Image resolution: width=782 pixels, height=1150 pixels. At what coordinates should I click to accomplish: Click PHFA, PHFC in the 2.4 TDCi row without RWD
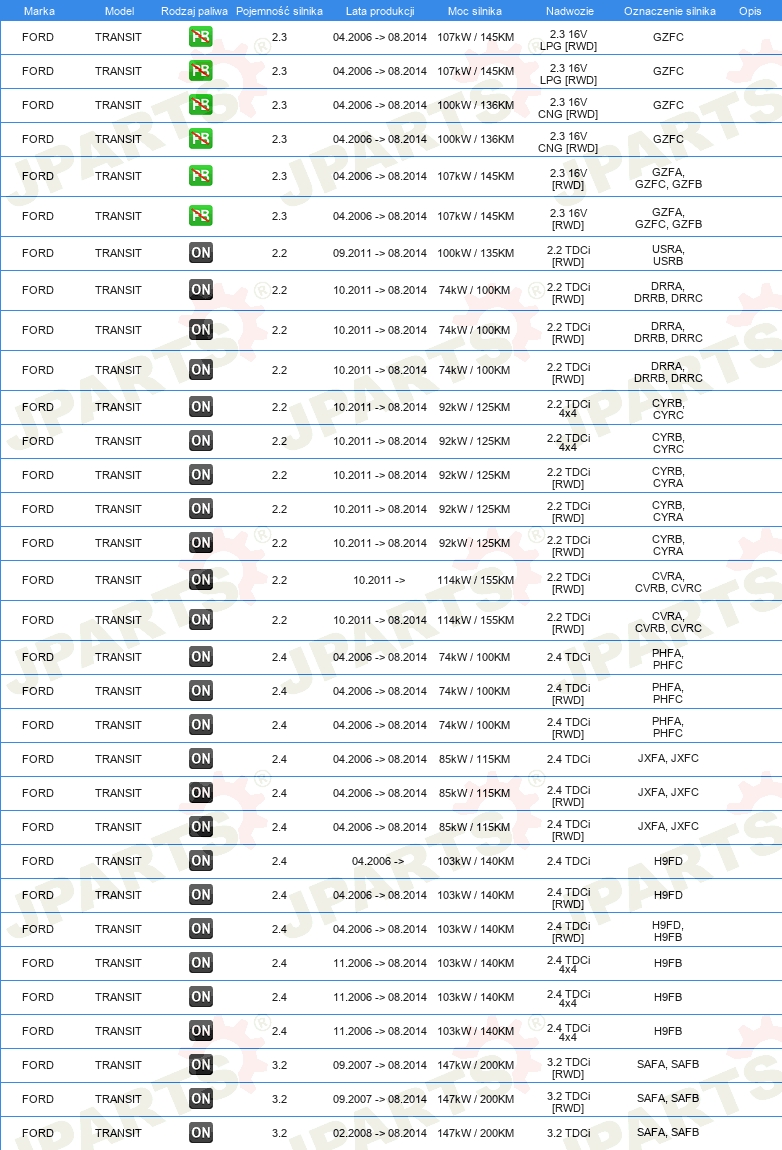click(x=668, y=659)
